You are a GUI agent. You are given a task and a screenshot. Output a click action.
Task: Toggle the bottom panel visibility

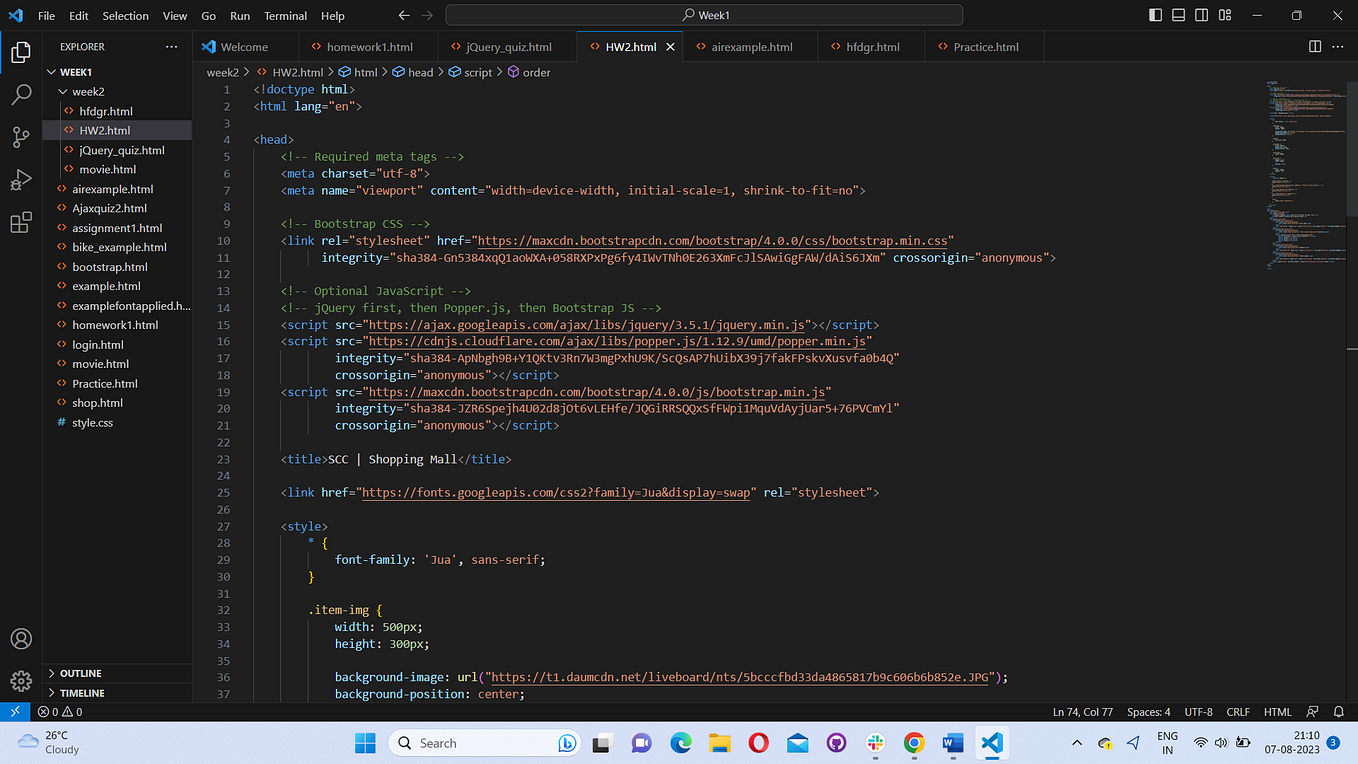point(1177,15)
